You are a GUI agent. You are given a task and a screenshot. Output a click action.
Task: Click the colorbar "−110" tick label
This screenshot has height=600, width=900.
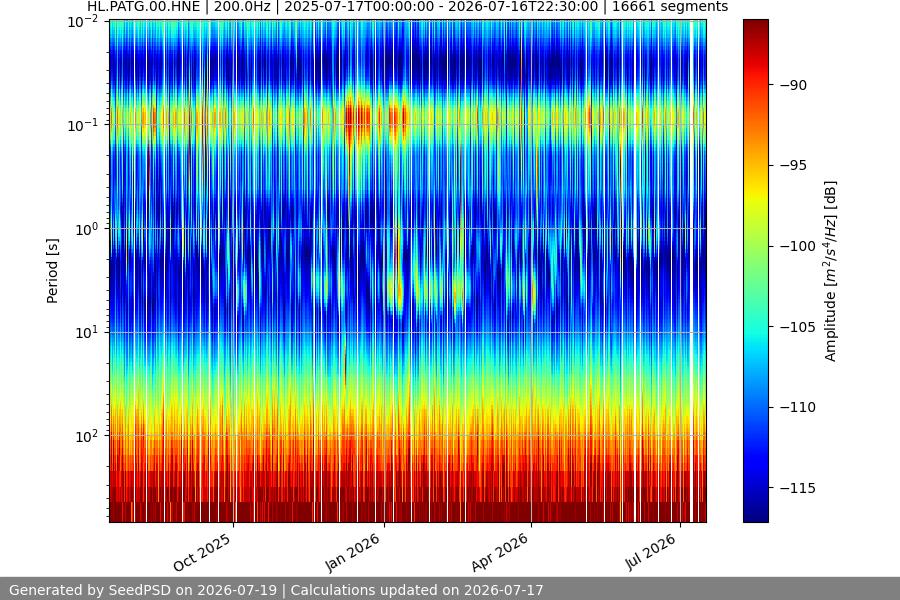pyautogui.click(x=798, y=407)
